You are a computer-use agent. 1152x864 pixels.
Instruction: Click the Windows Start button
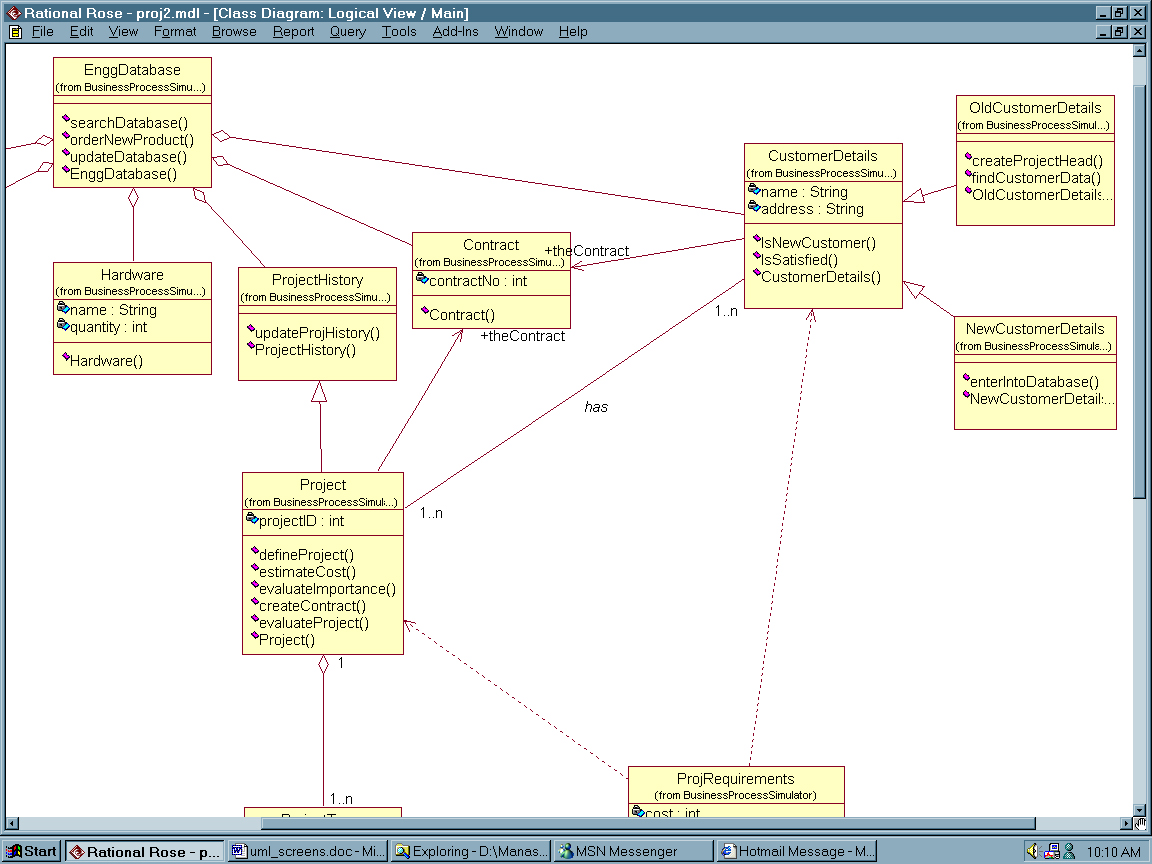(x=32, y=852)
